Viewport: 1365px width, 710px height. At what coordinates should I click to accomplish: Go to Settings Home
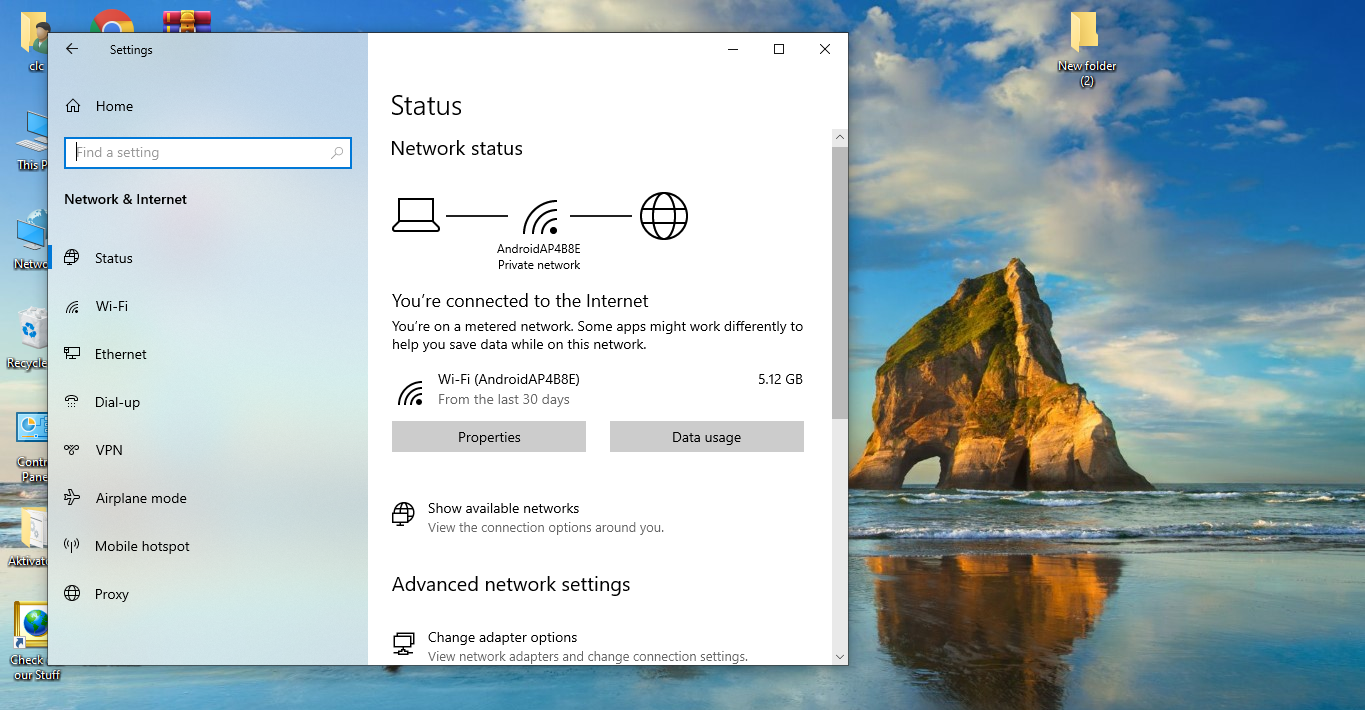pos(113,106)
